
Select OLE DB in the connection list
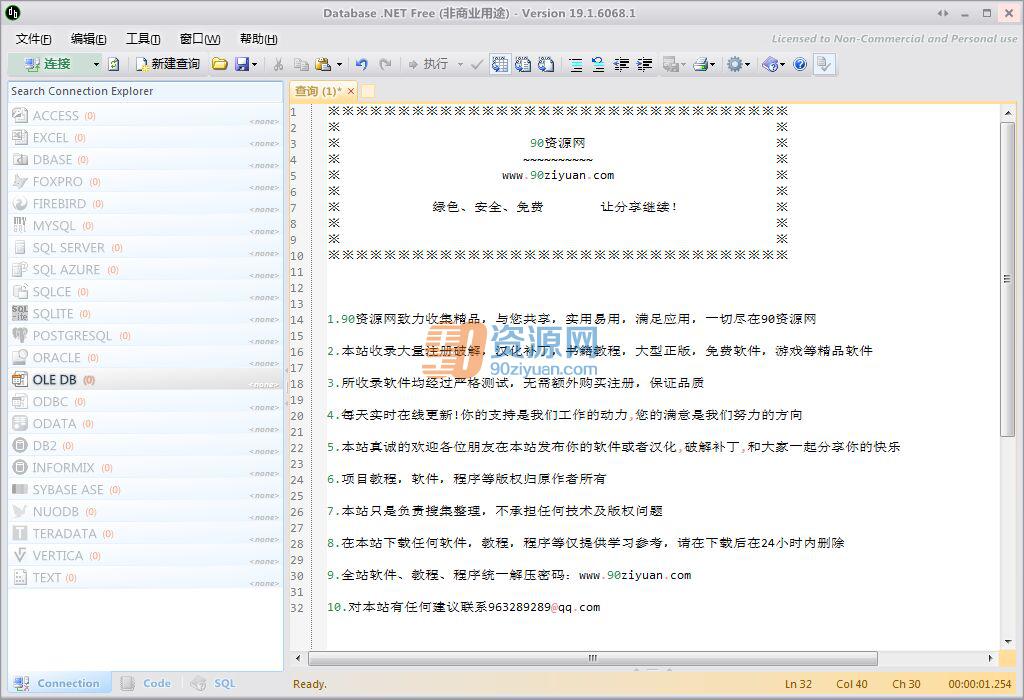pos(146,379)
